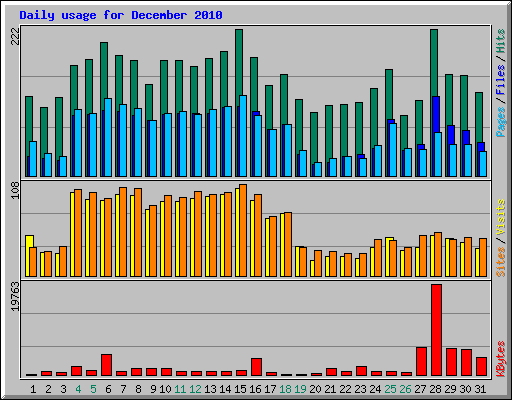This screenshot has width=512, height=400.
Task: Select day label '8' on the axis
Action: point(138,389)
